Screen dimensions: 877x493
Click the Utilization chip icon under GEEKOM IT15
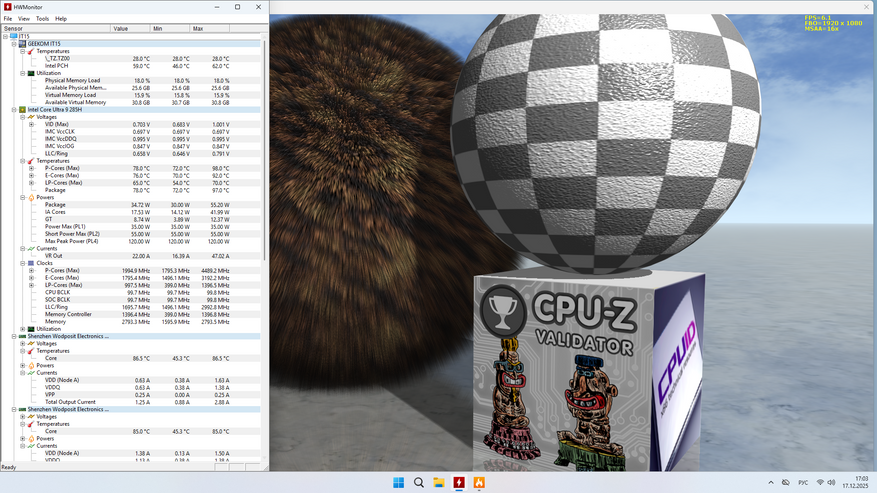tap(31, 73)
